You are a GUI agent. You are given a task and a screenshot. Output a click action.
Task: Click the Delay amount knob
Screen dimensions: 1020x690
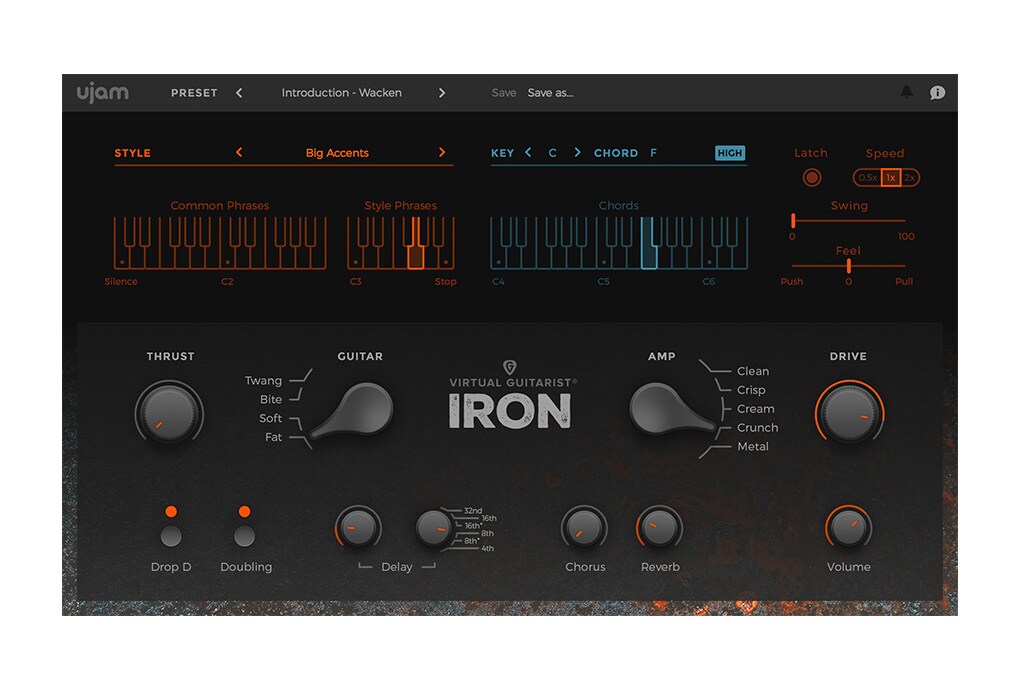tap(358, 527)
